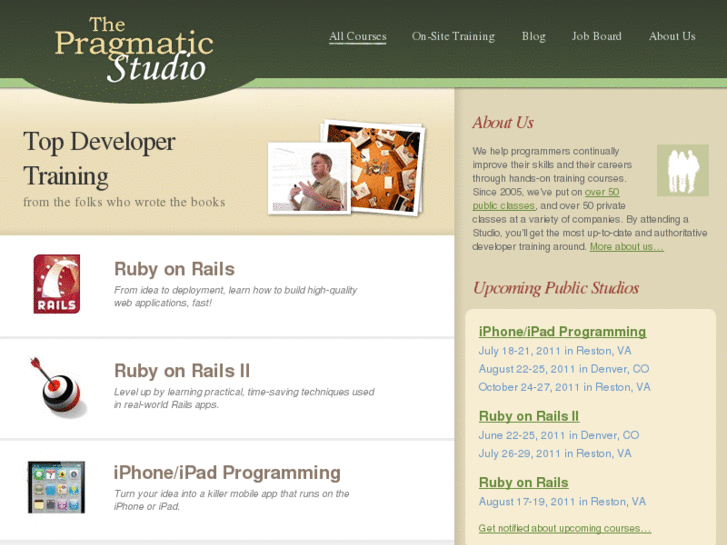Click 'from the folks who wrote the books'
Viewport: 727px width, 545px height.
(124, 202)
